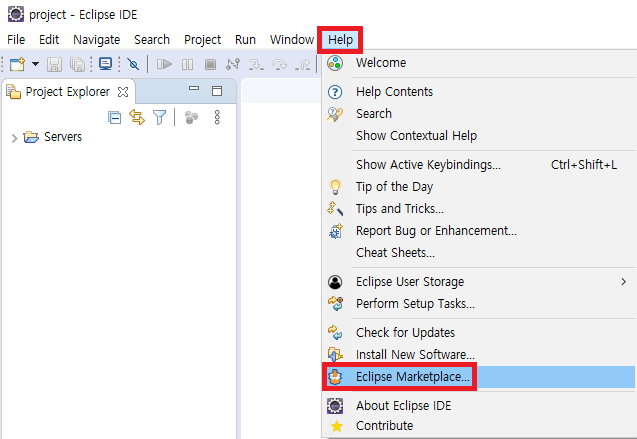Viewport: 637px width, 439px height.
Task: Toggle Skip All Breakpoints icon
Action: pos(133,64)
